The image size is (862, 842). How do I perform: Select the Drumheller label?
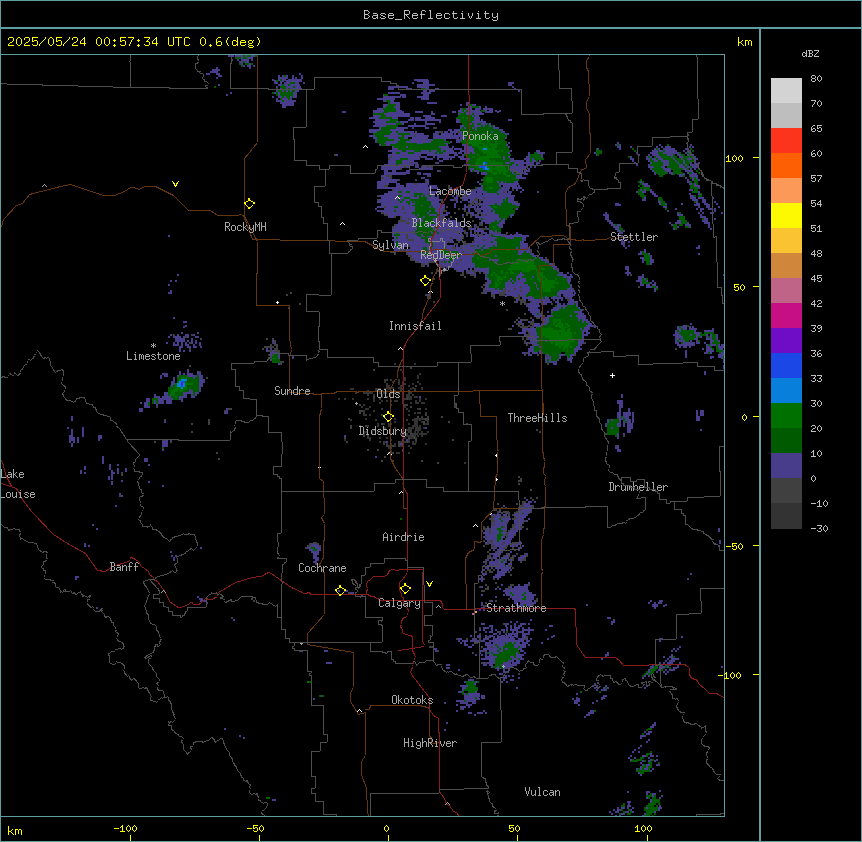(x=638, y=487)
